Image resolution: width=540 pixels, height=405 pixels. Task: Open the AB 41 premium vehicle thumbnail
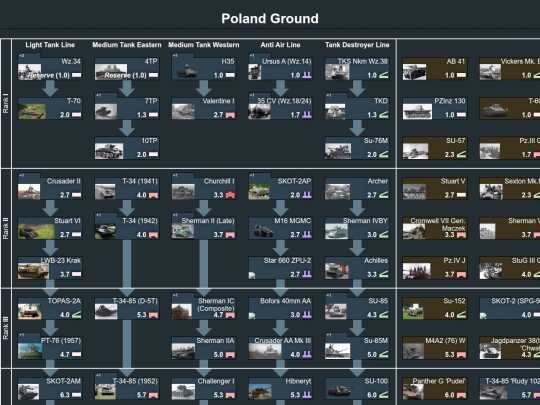414,72
